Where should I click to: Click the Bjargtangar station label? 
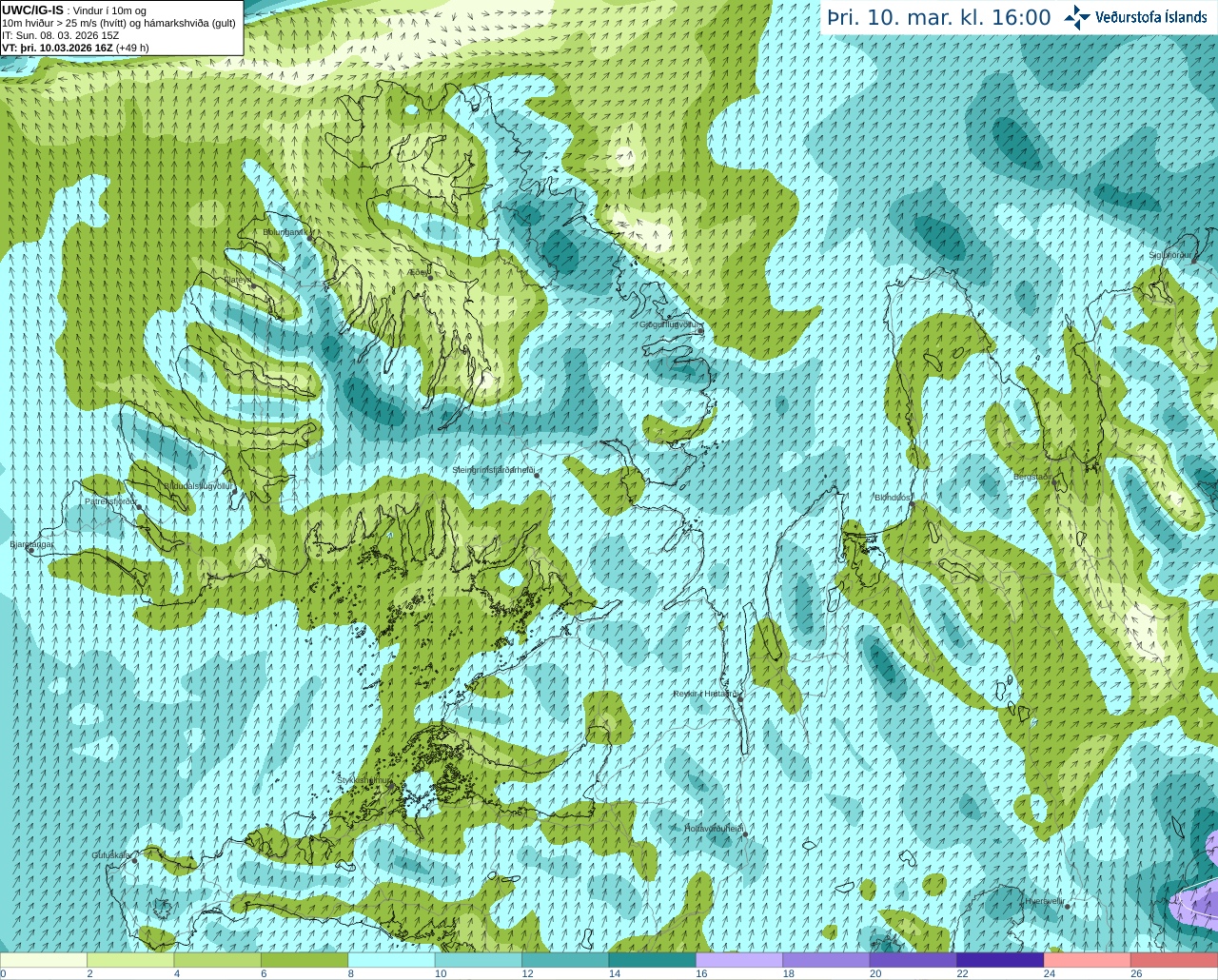click(x=31, y=544)
